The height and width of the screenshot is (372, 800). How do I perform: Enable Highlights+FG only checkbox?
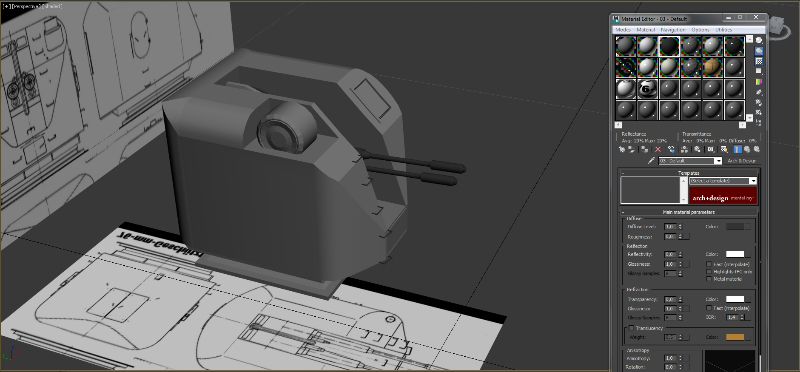click(709, 272)
